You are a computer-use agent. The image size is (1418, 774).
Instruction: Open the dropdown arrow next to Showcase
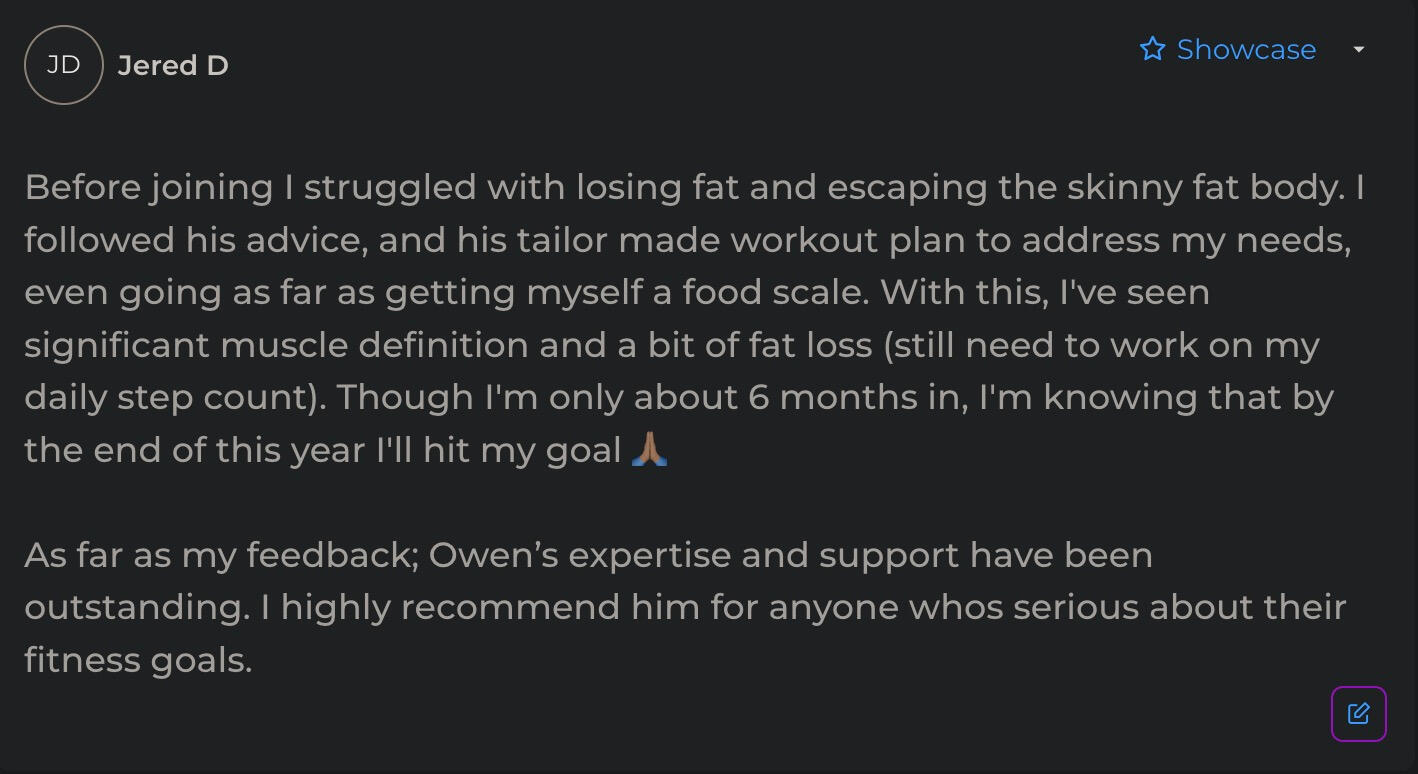tap(1358, 49)
